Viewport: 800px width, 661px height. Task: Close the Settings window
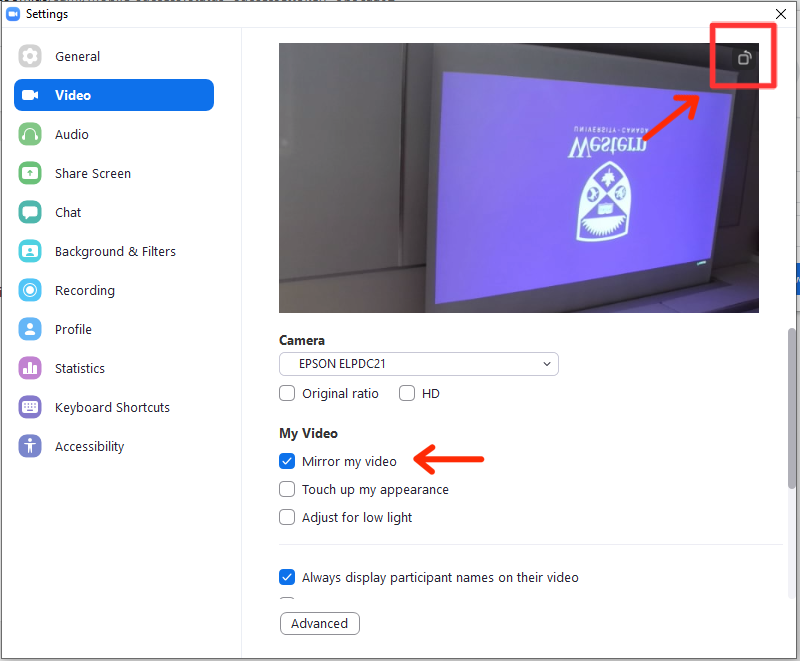tap(781, 14)
